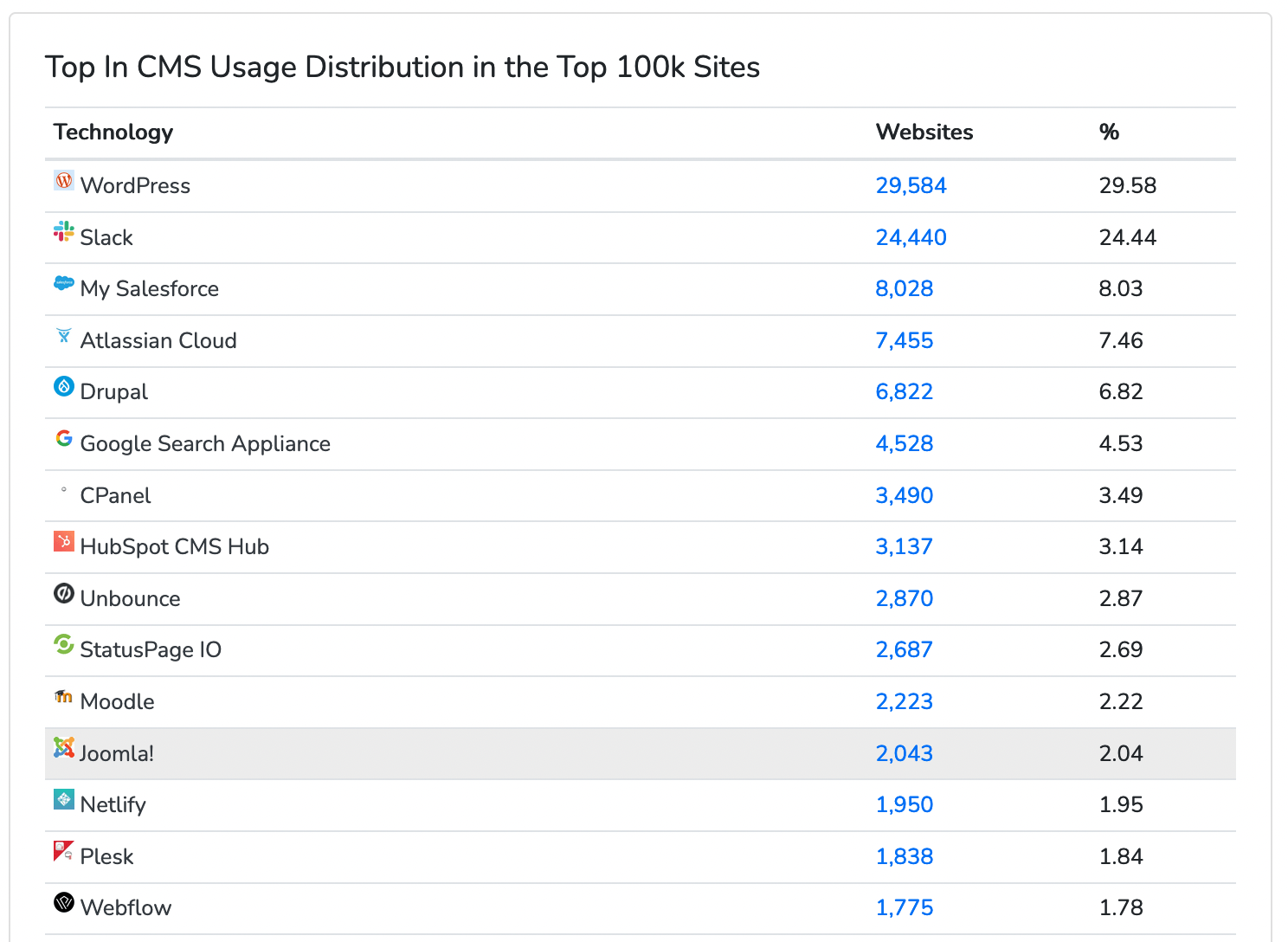Select the Joomla! technology name

click(x=117, y=753)
